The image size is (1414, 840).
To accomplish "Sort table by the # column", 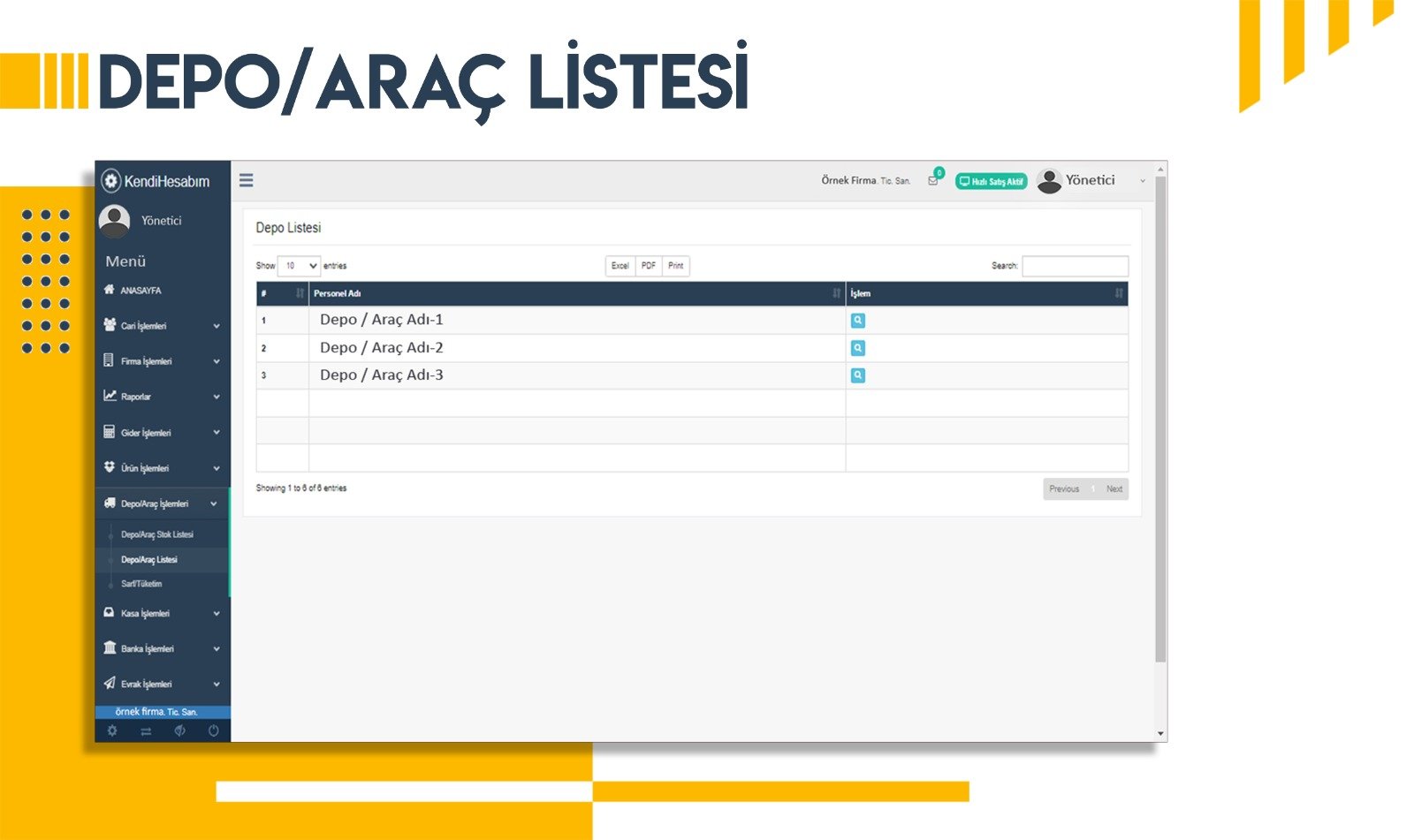I will coord(282,293).
